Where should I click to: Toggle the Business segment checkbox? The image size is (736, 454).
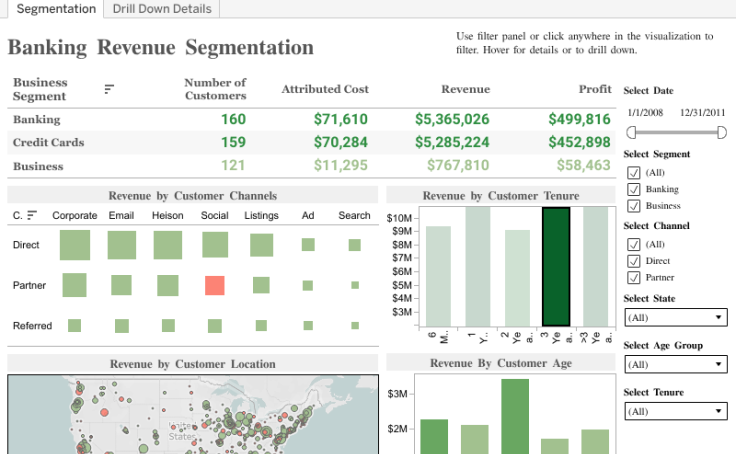pos(633,206)
